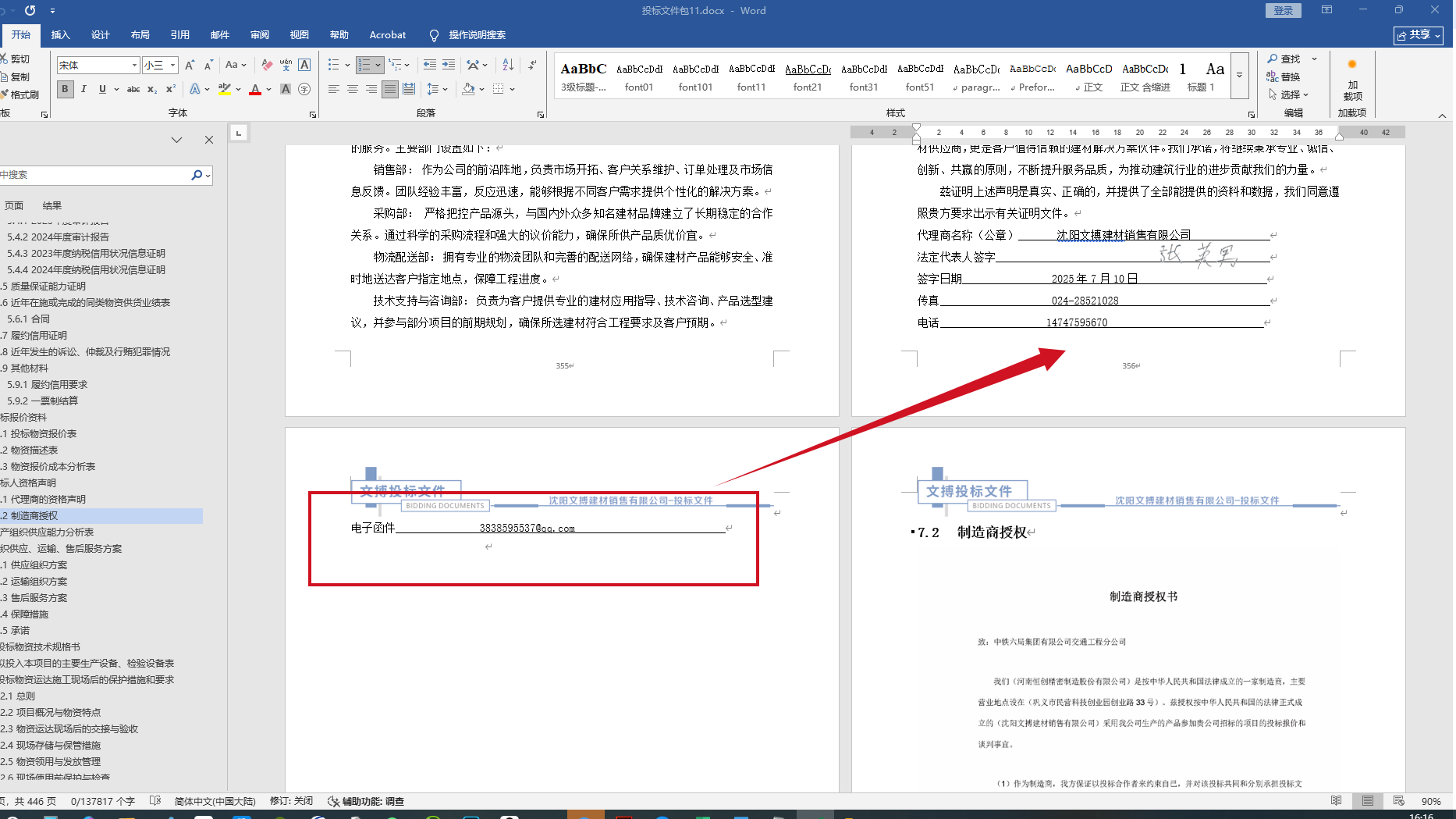Toggle subscript formatting
The image size is (1456, 819).
tap(152, 89)
